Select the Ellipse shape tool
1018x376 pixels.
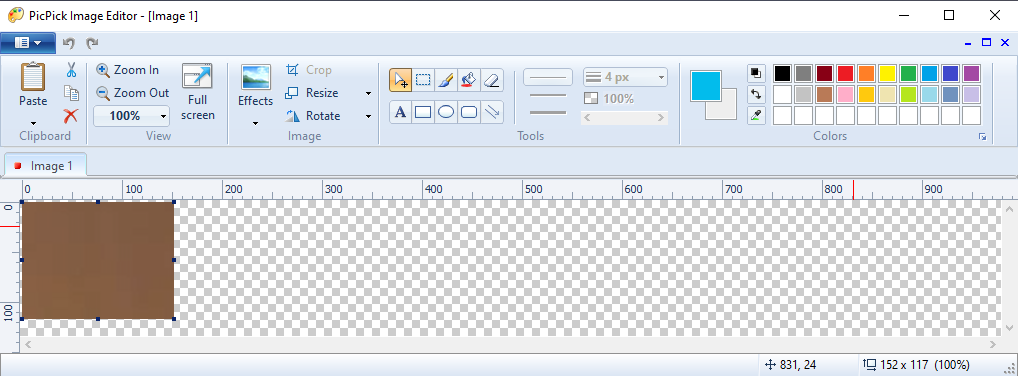(446, 112)
